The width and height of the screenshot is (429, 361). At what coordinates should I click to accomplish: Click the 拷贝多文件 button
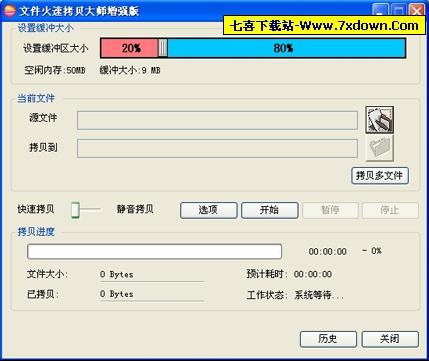(x=380, y=176)
